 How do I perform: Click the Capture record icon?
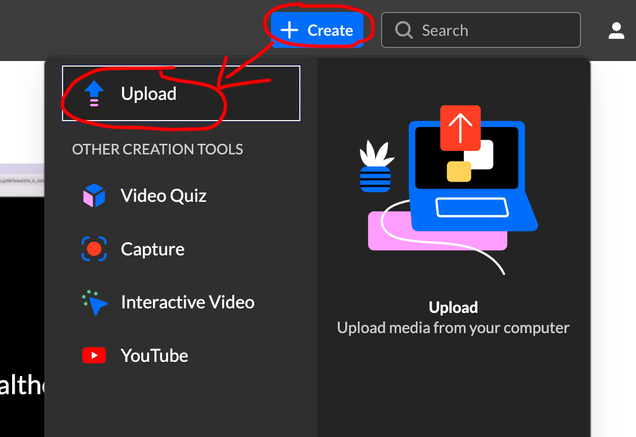94,249
